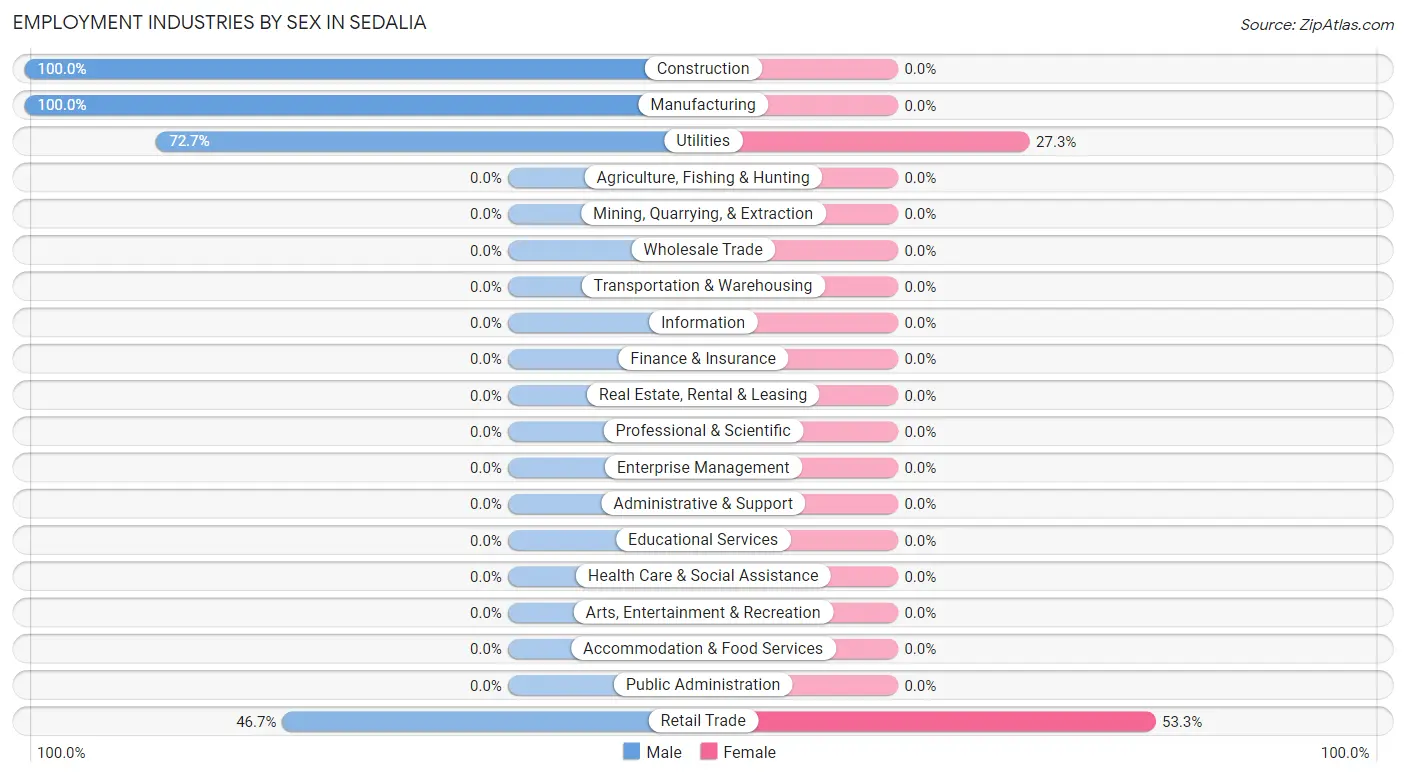
Task: Select the Finance & Insurance label
Action: coord(703,359)
